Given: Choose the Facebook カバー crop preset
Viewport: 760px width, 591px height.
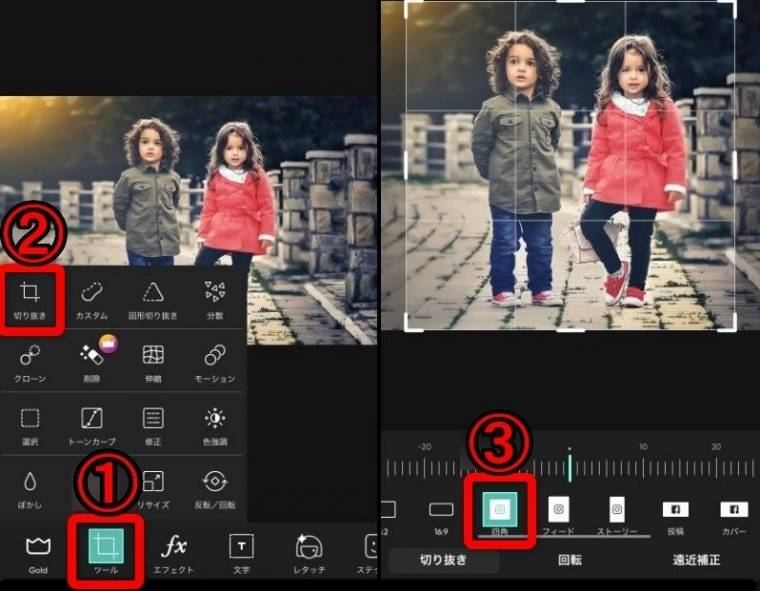Looking at the screenshot, I should [734, 518].
